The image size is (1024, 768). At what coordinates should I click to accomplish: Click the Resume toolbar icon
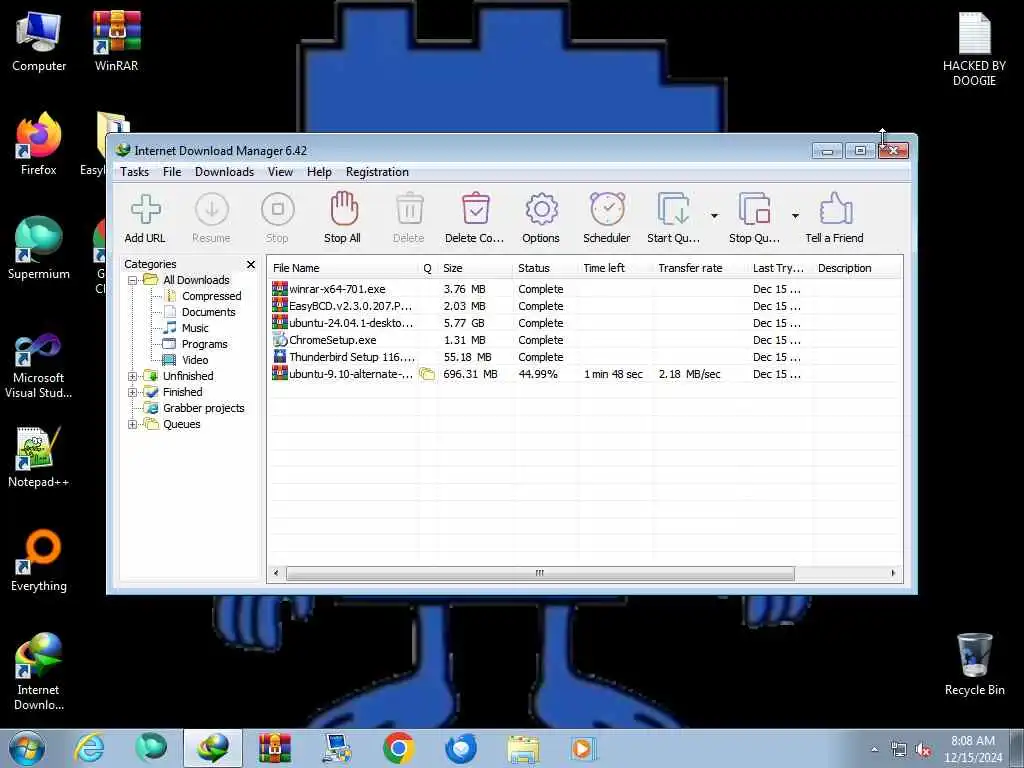tap(212, 210)
